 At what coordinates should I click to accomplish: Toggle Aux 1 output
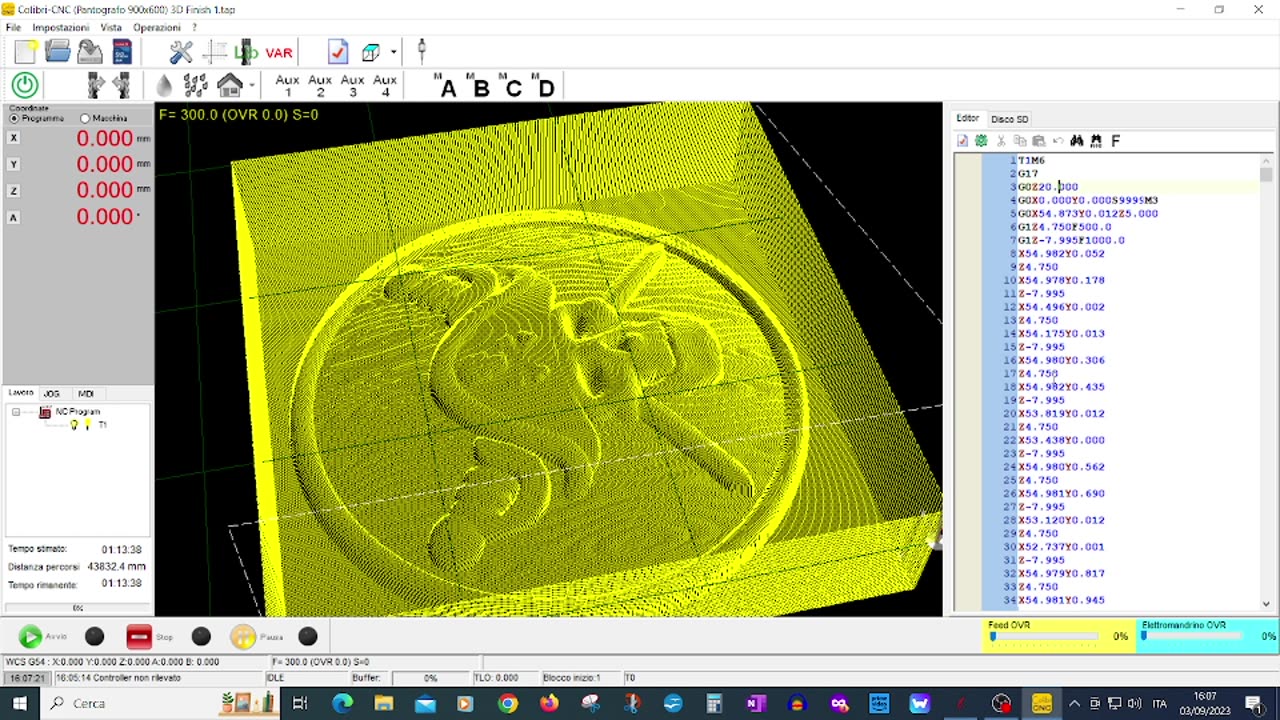(x=287, y=86)
